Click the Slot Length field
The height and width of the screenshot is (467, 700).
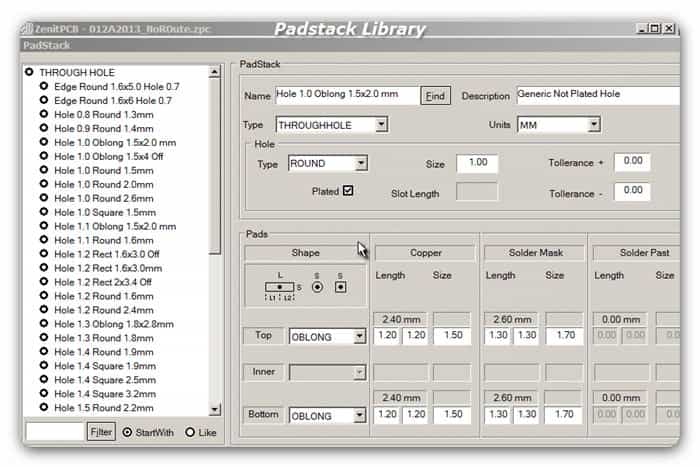pos(477,192)
